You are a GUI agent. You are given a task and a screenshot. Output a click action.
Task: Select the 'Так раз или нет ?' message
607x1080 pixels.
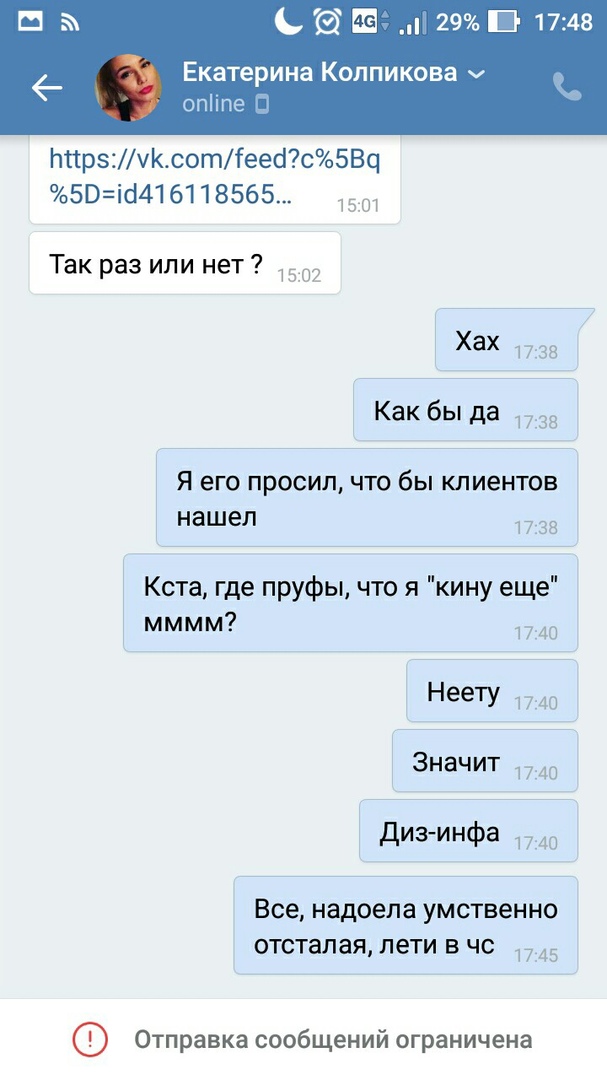[185, 263]
